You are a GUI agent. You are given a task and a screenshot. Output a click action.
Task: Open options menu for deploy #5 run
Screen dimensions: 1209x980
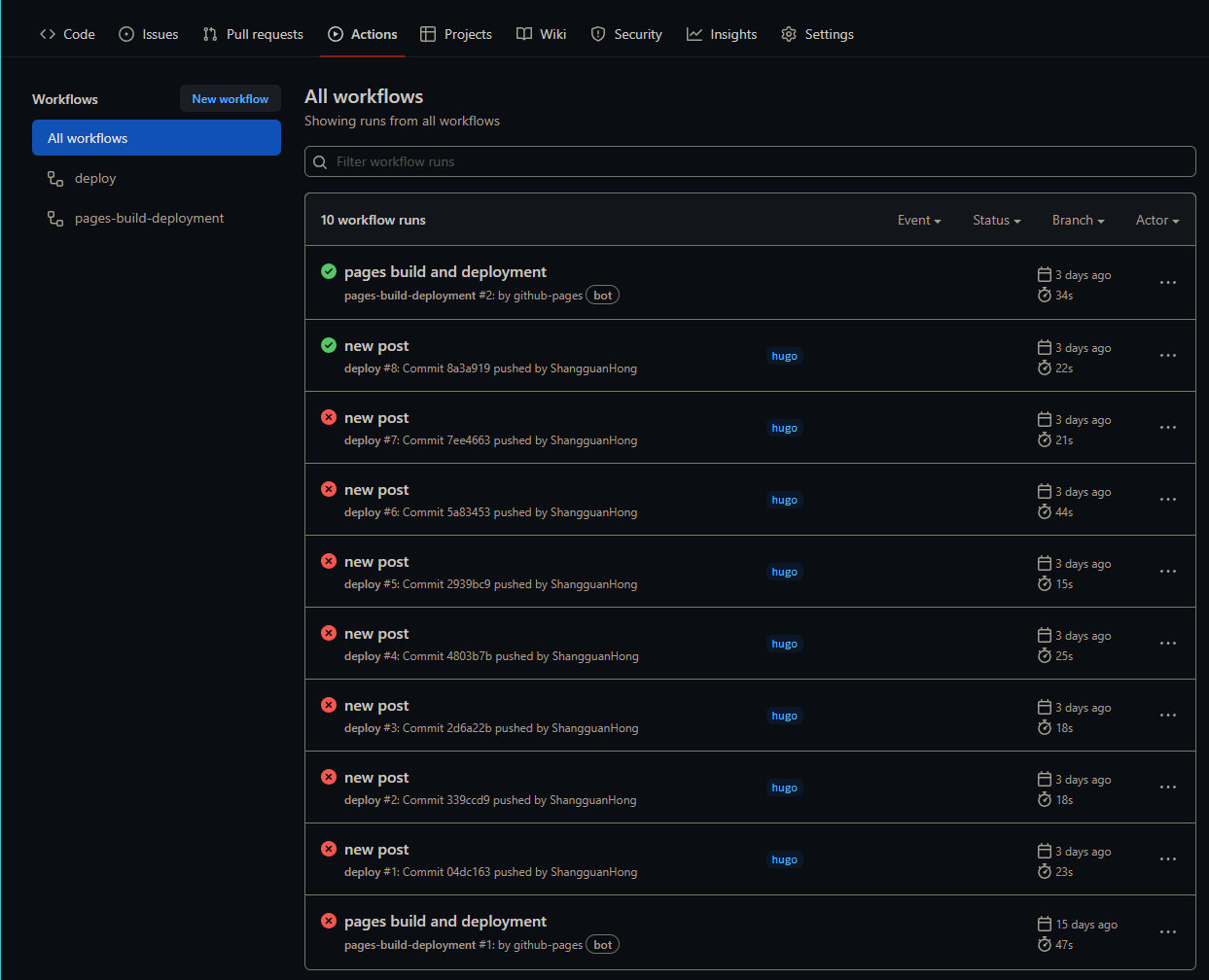[1168, 572]
